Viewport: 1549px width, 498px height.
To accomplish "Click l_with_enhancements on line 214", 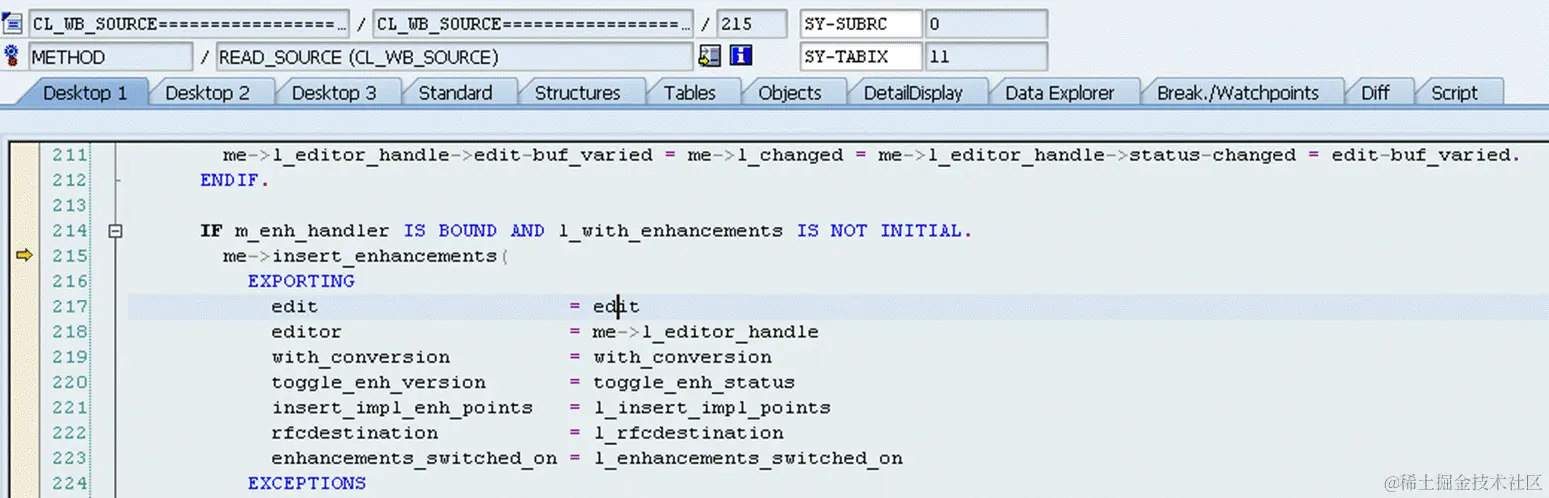I will click(670, 231).
